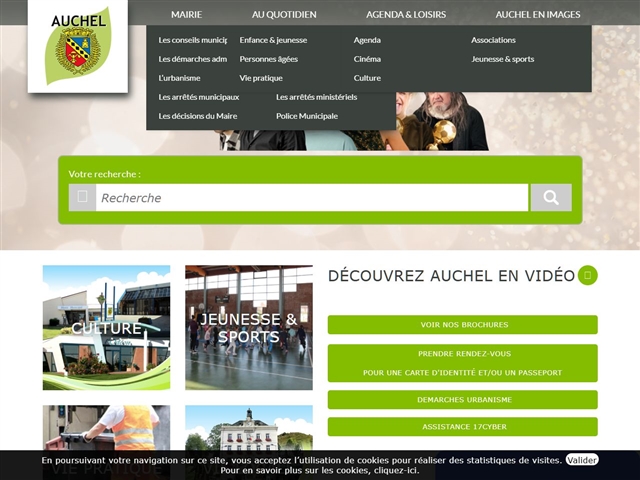Open Agenda submenu entry
640x480 pixels.
[x=367, y=40]
